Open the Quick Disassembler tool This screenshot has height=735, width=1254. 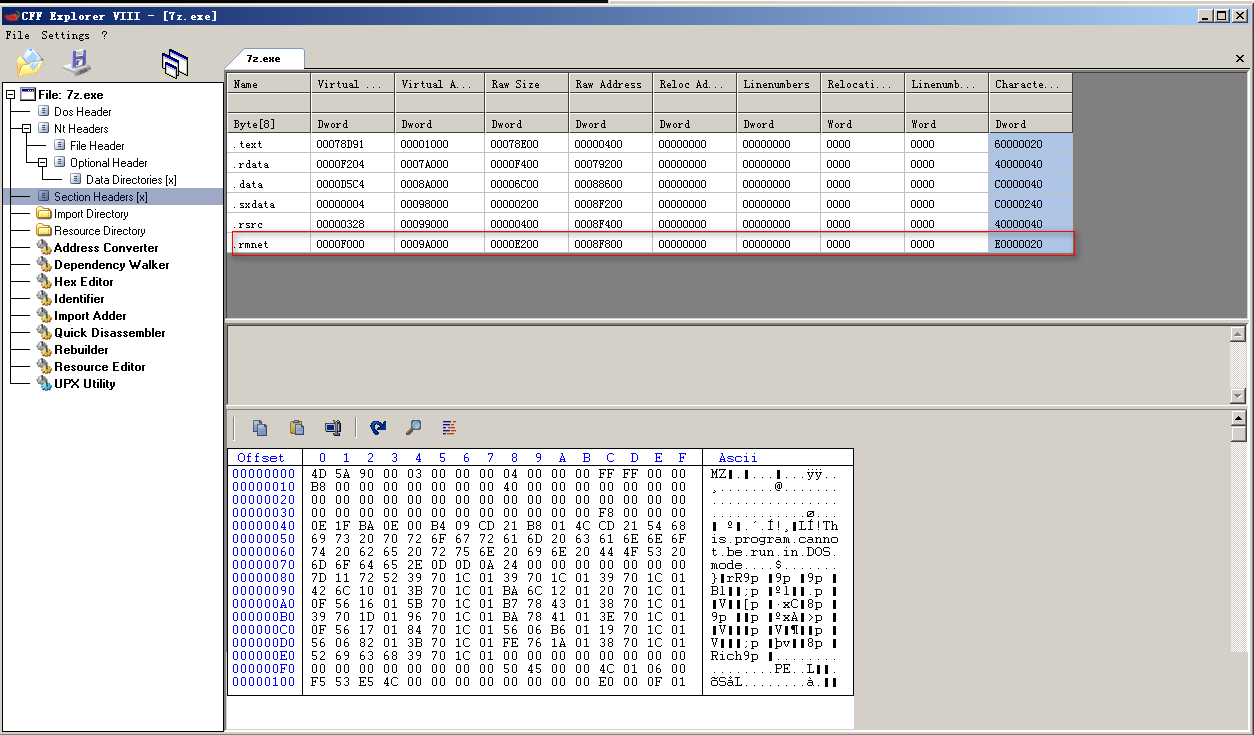pyautogui.click(x=110, y=333)
